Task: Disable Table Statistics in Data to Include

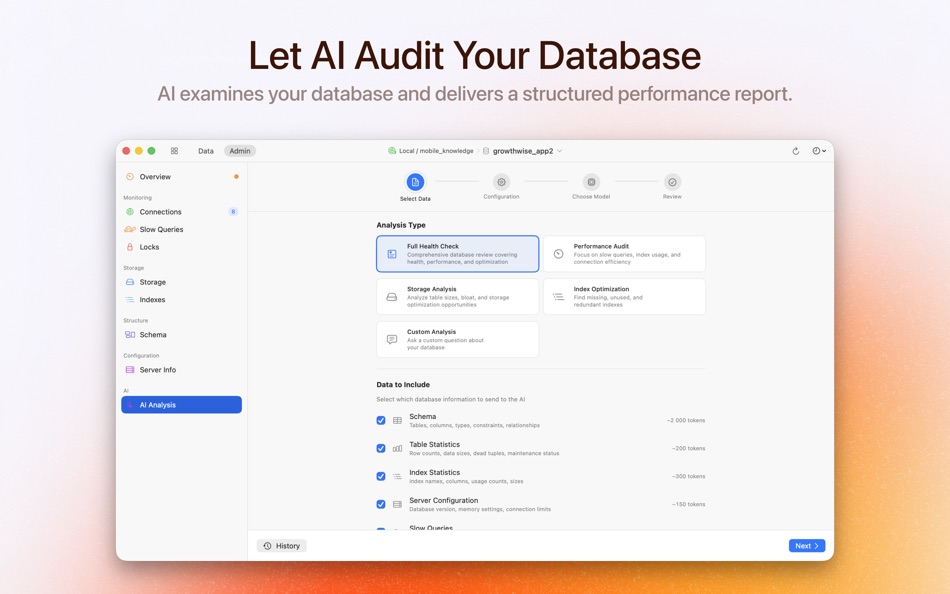Action: tap(380, 448)
